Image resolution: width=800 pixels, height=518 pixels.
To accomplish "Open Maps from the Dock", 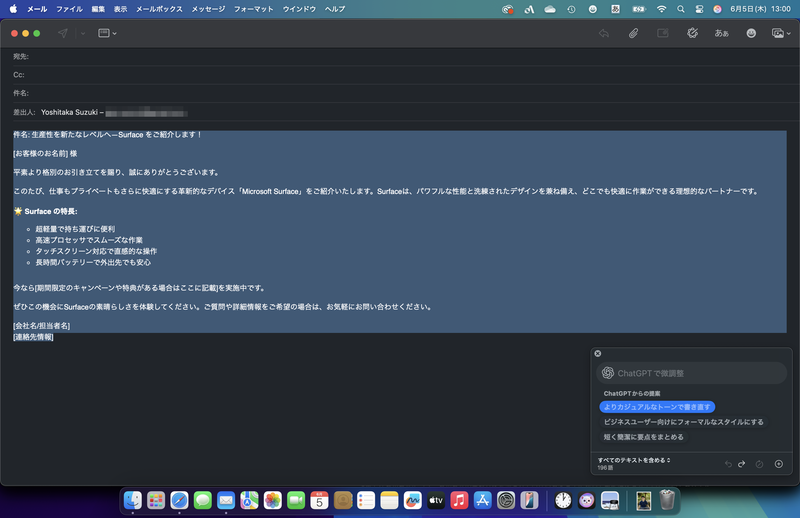I will tap(249, 500).
